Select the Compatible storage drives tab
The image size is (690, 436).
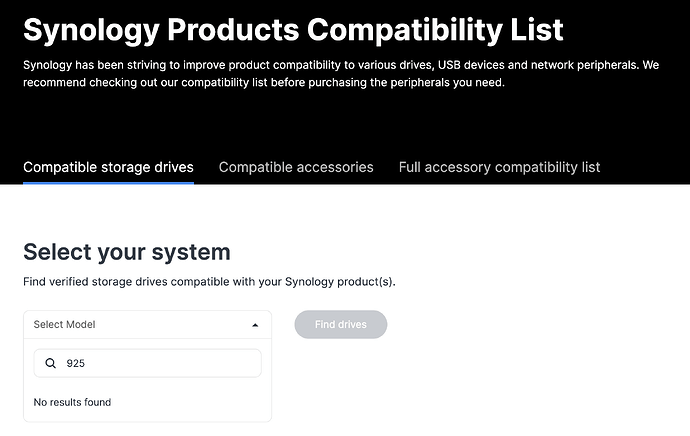click(108, 167)
